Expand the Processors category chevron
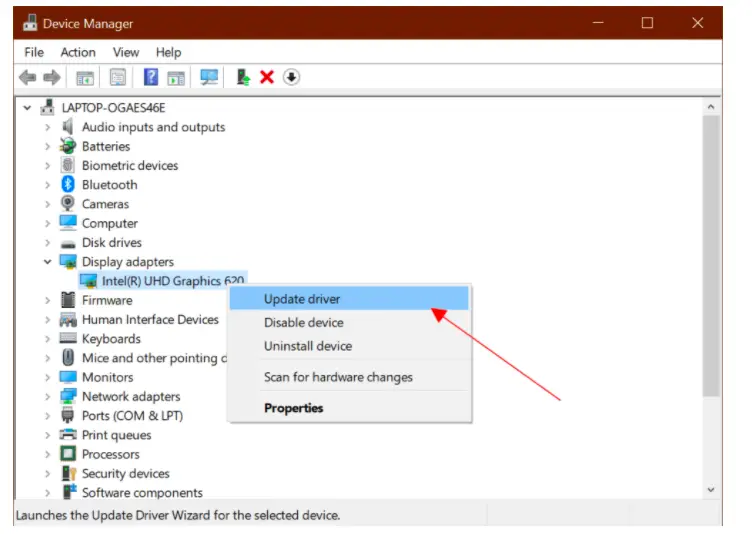The image size is (752, 534). point(47,454)
